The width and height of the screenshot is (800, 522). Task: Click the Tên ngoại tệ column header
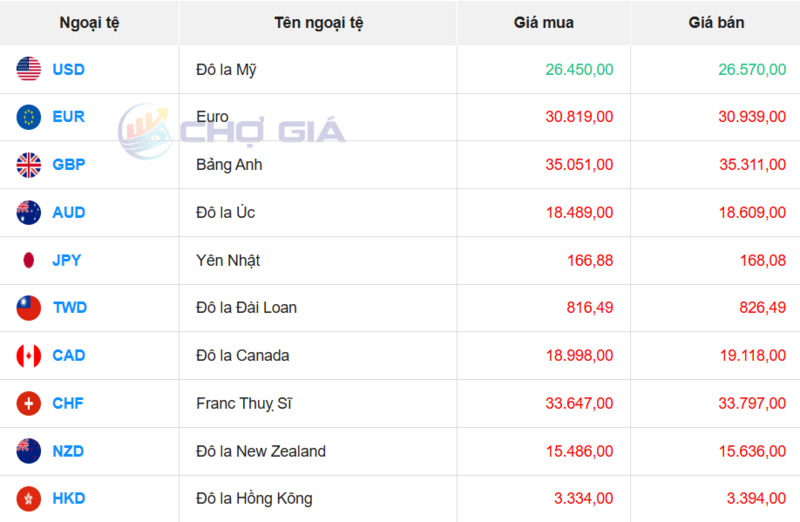pos(318,22)
